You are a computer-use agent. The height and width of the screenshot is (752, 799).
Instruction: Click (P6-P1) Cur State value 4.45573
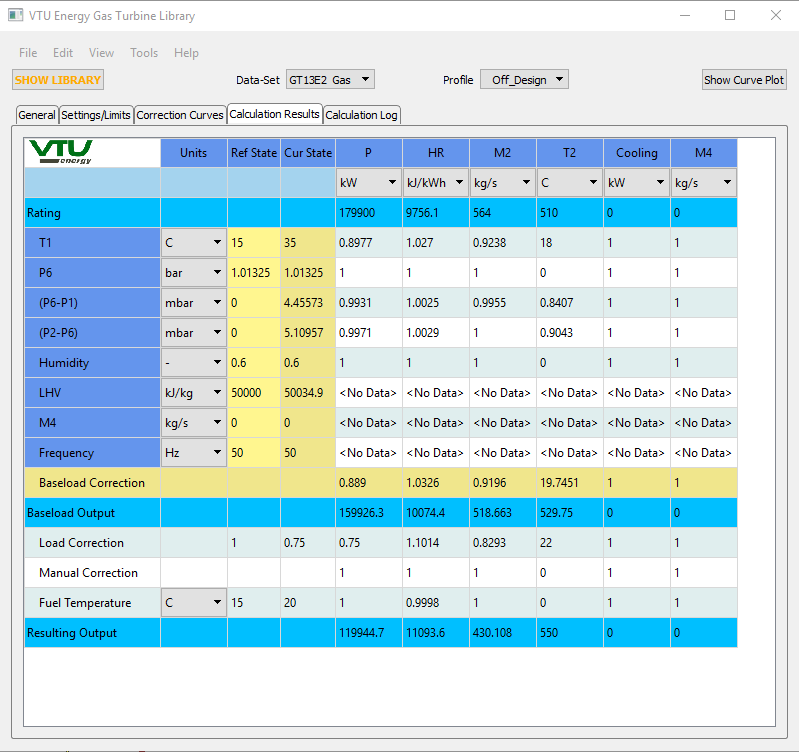coord(308,303)
